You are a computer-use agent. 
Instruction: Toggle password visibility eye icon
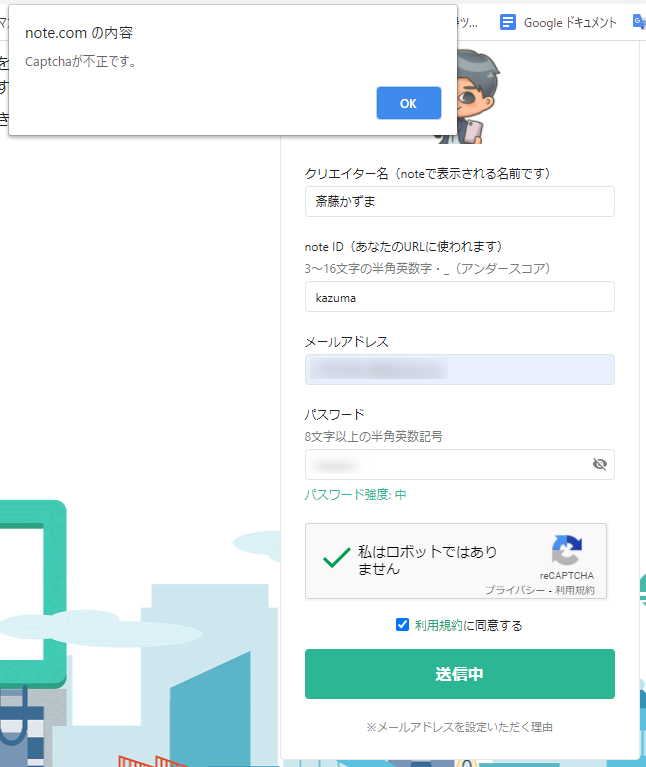(x=600, y=464)
